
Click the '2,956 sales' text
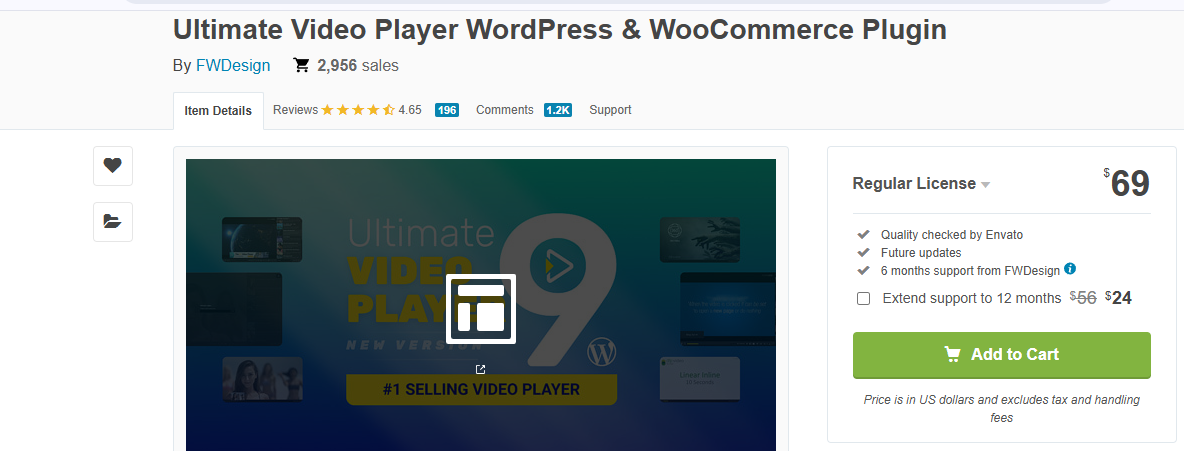tap(358, 66)
